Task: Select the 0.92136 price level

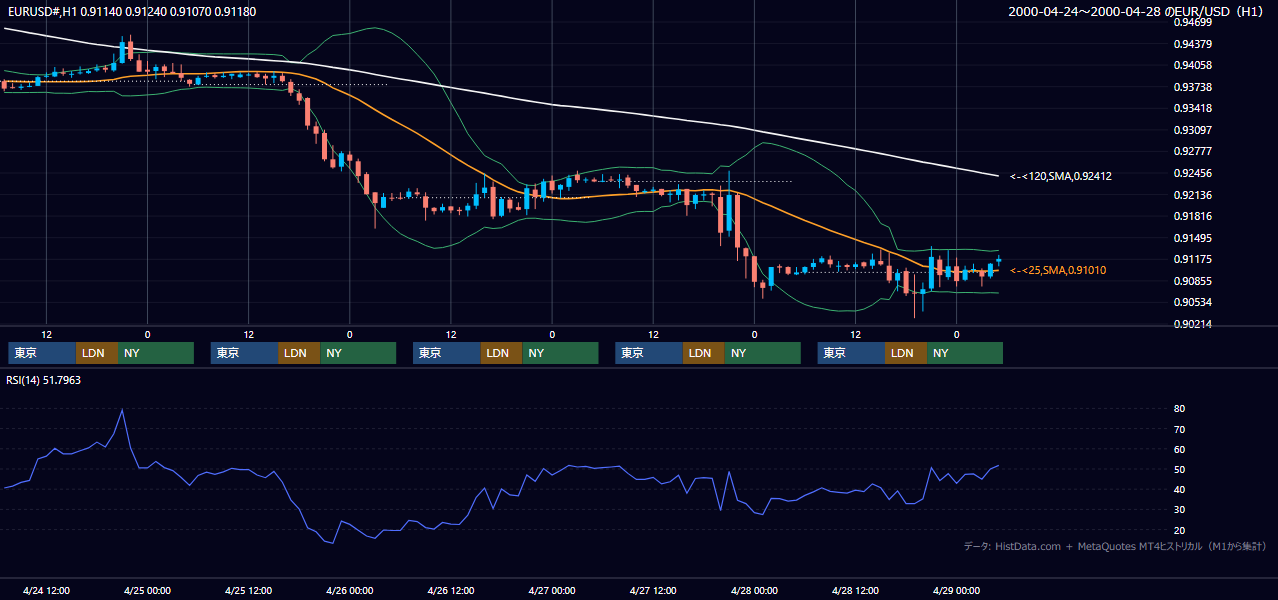Action: [1191, 195]
